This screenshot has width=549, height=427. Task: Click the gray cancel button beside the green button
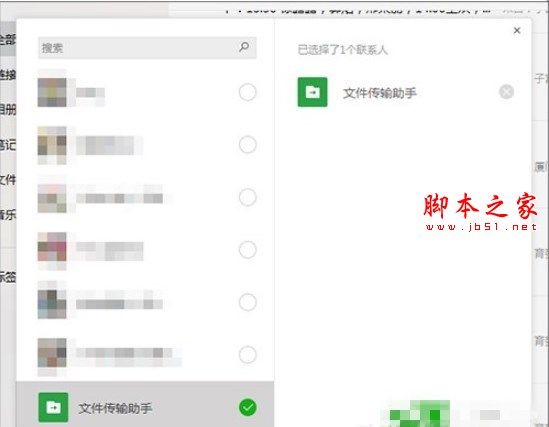[x=489, y=415]
